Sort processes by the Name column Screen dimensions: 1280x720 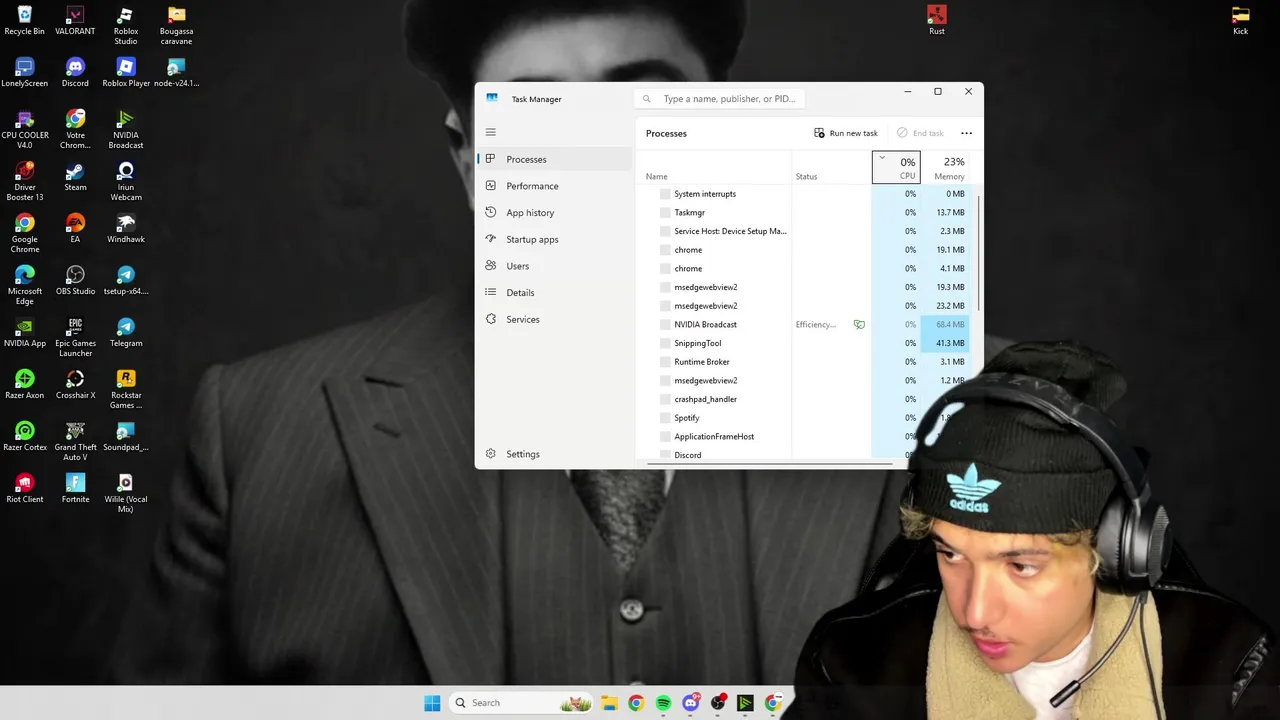click(x=714, y=168)
